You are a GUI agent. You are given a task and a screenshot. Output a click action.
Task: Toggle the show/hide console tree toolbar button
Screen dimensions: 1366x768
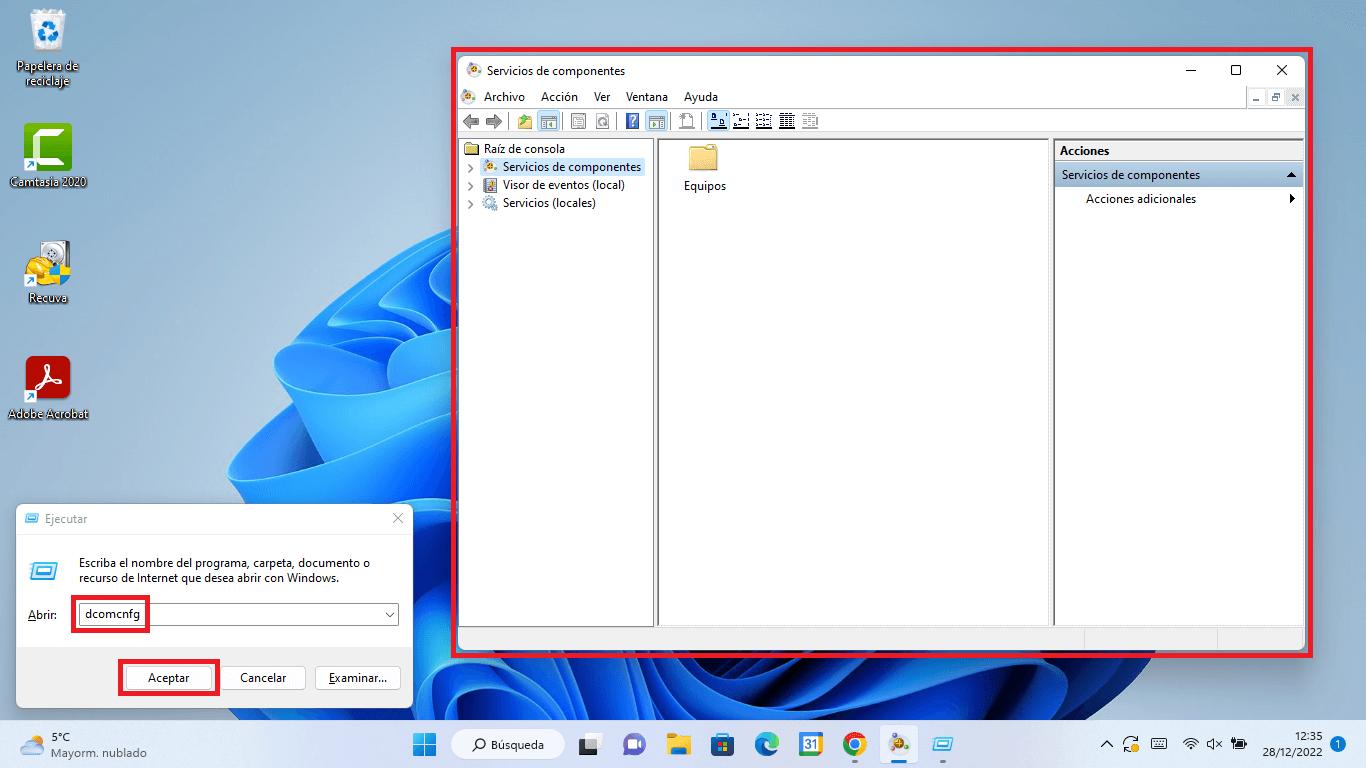point(548,121)
